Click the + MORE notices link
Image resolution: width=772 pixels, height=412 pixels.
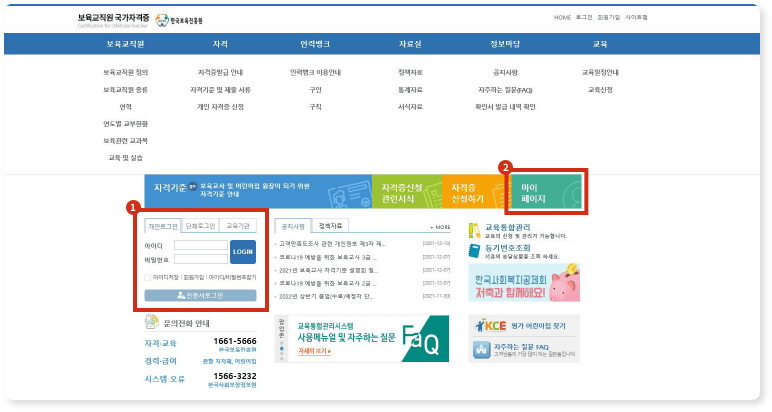click(441, 227)
